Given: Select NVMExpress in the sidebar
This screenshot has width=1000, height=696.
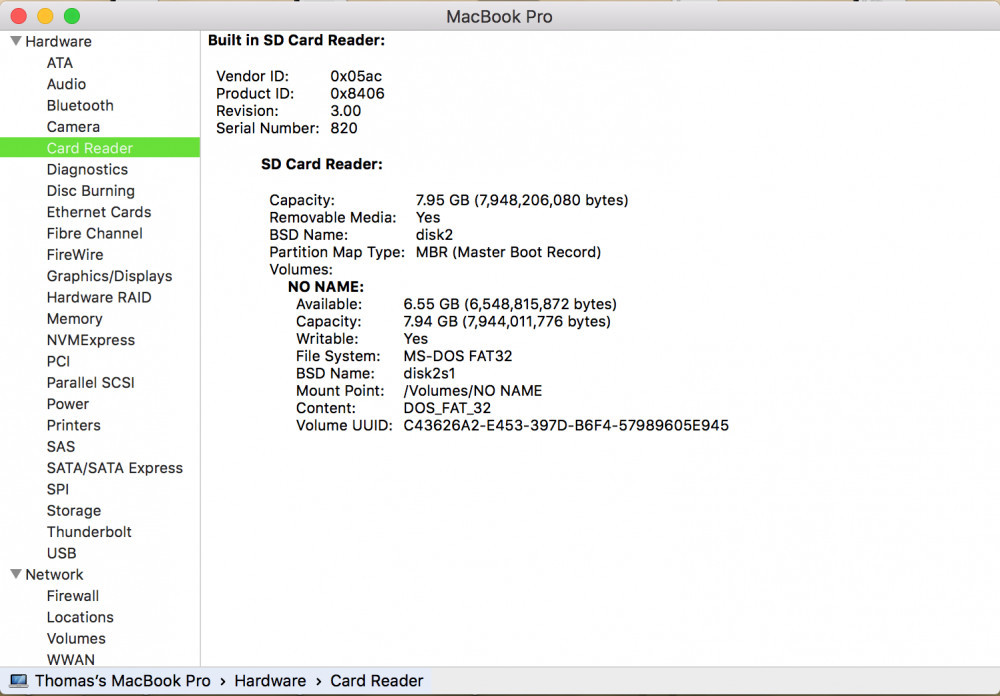Looking at the screenshot, I should click(91, 340).
